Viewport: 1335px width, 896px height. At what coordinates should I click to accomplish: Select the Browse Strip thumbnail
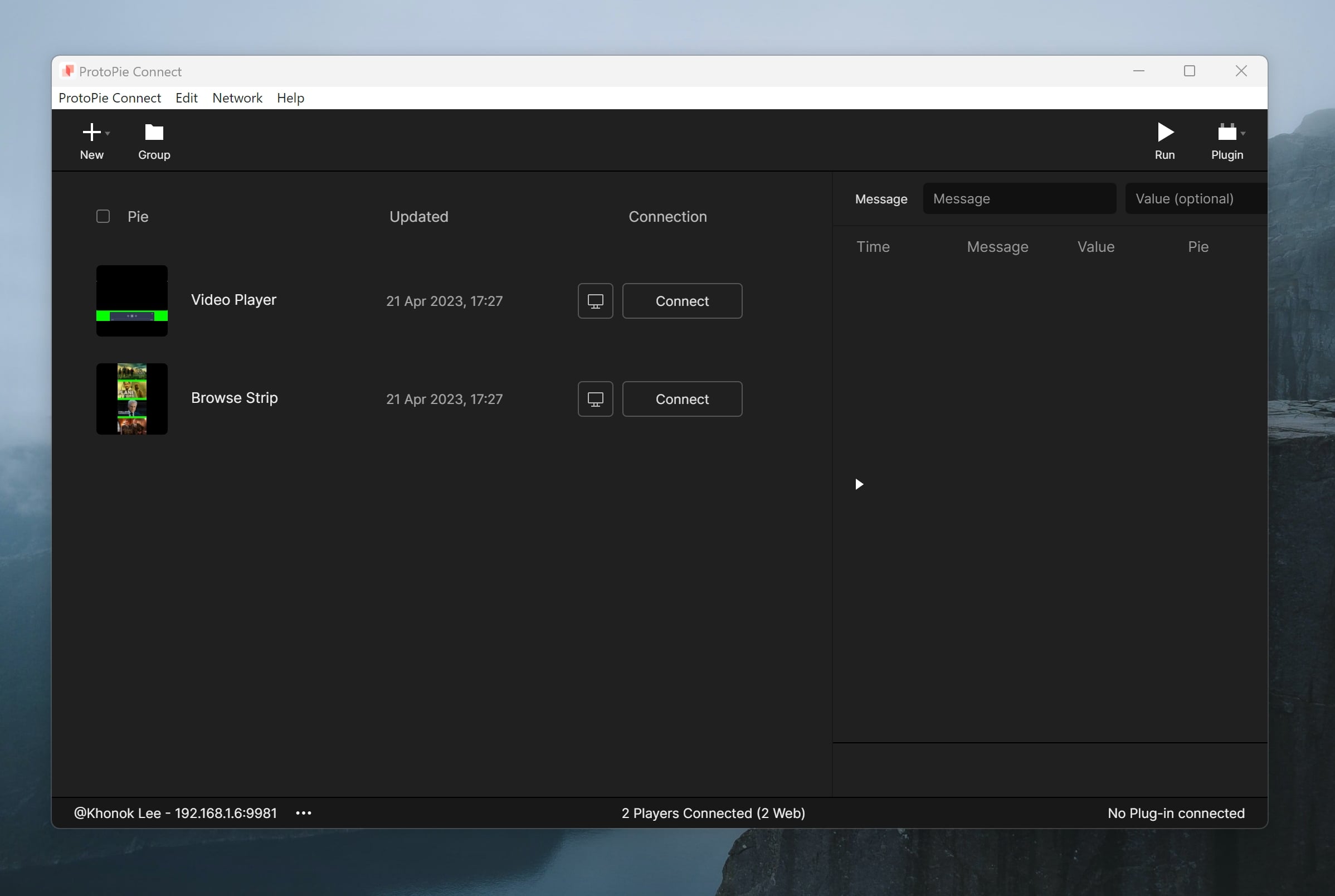(131, 398)
